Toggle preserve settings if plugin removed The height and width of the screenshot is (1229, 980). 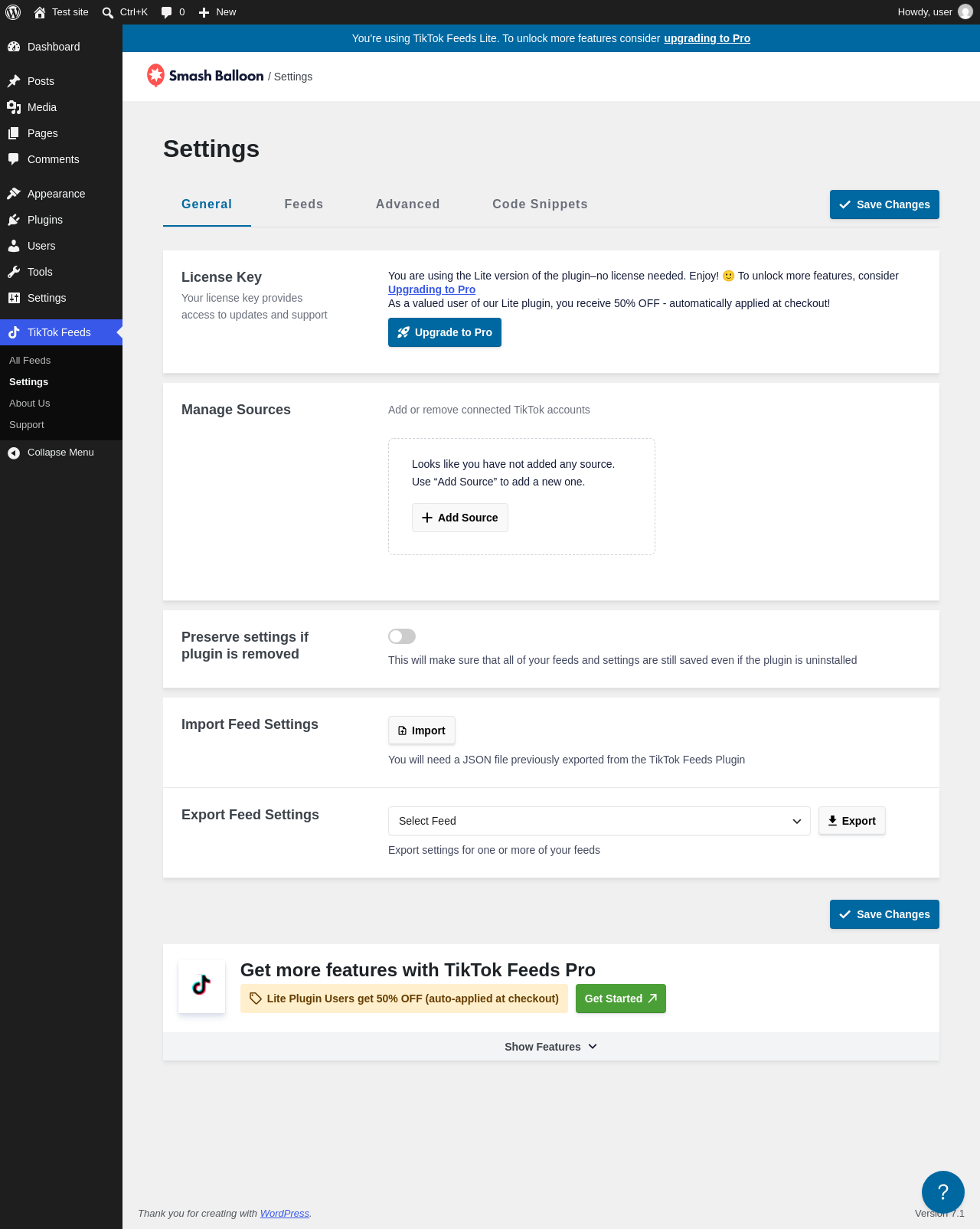tap(402, 636)
